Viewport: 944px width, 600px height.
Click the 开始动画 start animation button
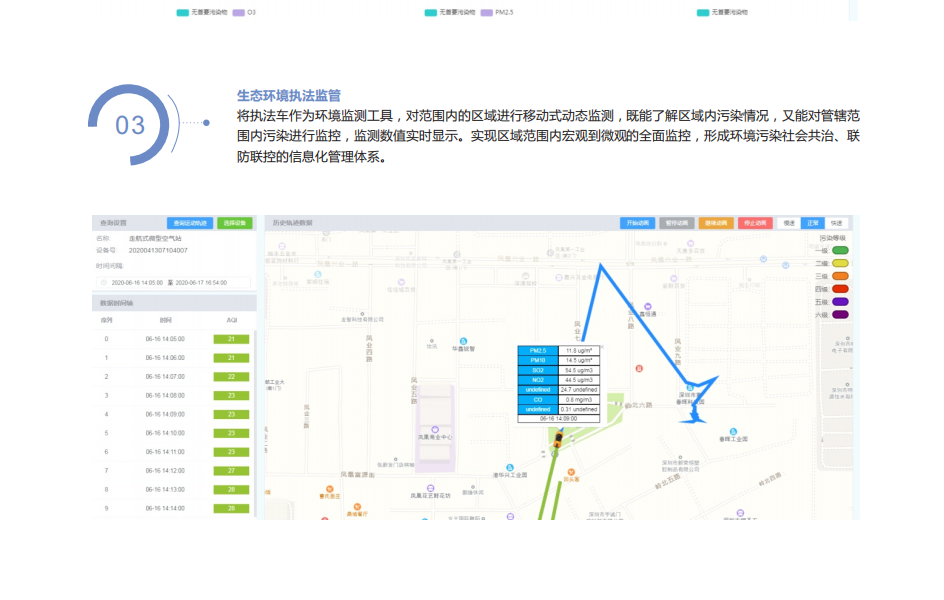(638, 223)
